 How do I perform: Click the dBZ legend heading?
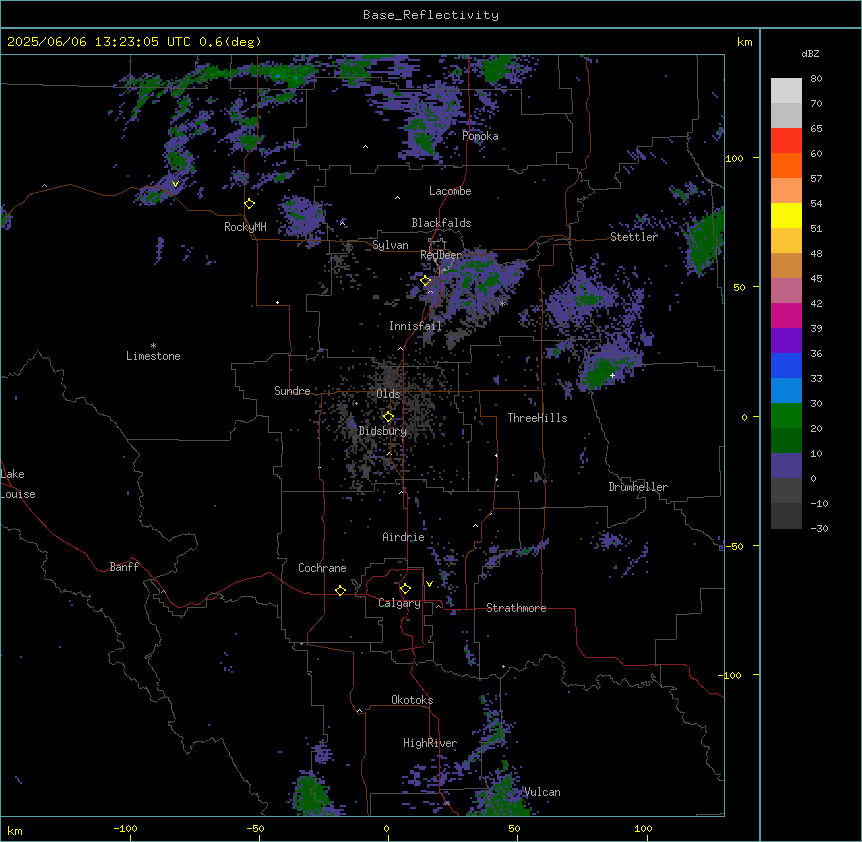tap(810, 54)
